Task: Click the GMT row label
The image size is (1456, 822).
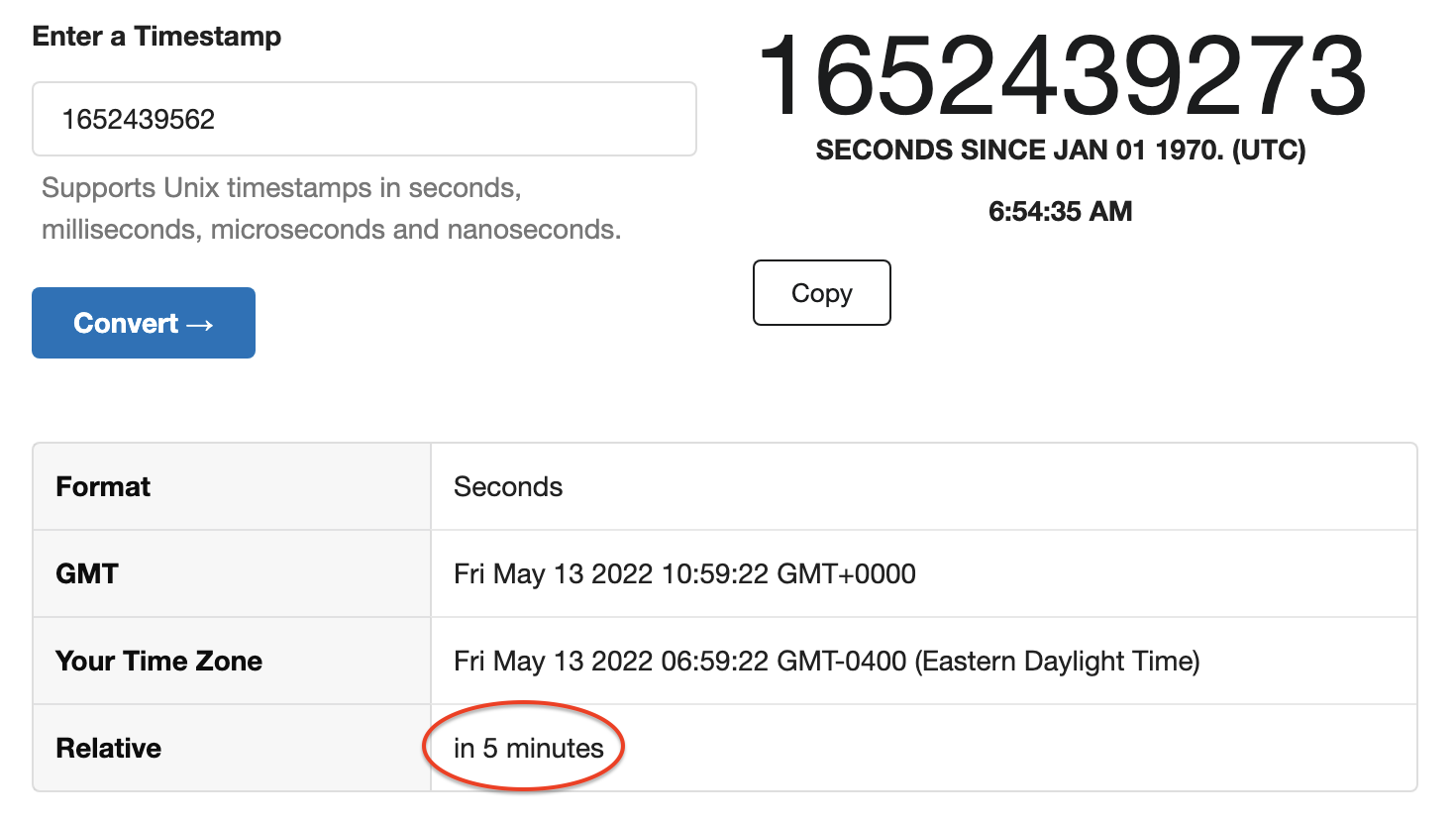Action: 87,573
